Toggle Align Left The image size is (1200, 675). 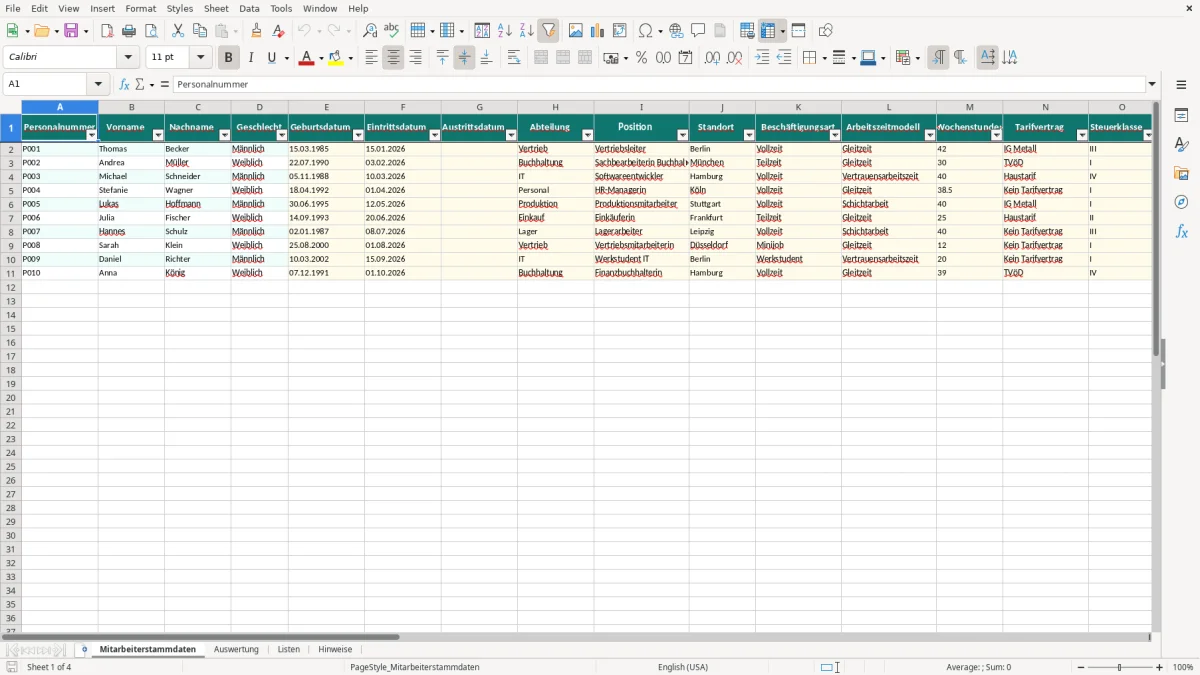371,58
